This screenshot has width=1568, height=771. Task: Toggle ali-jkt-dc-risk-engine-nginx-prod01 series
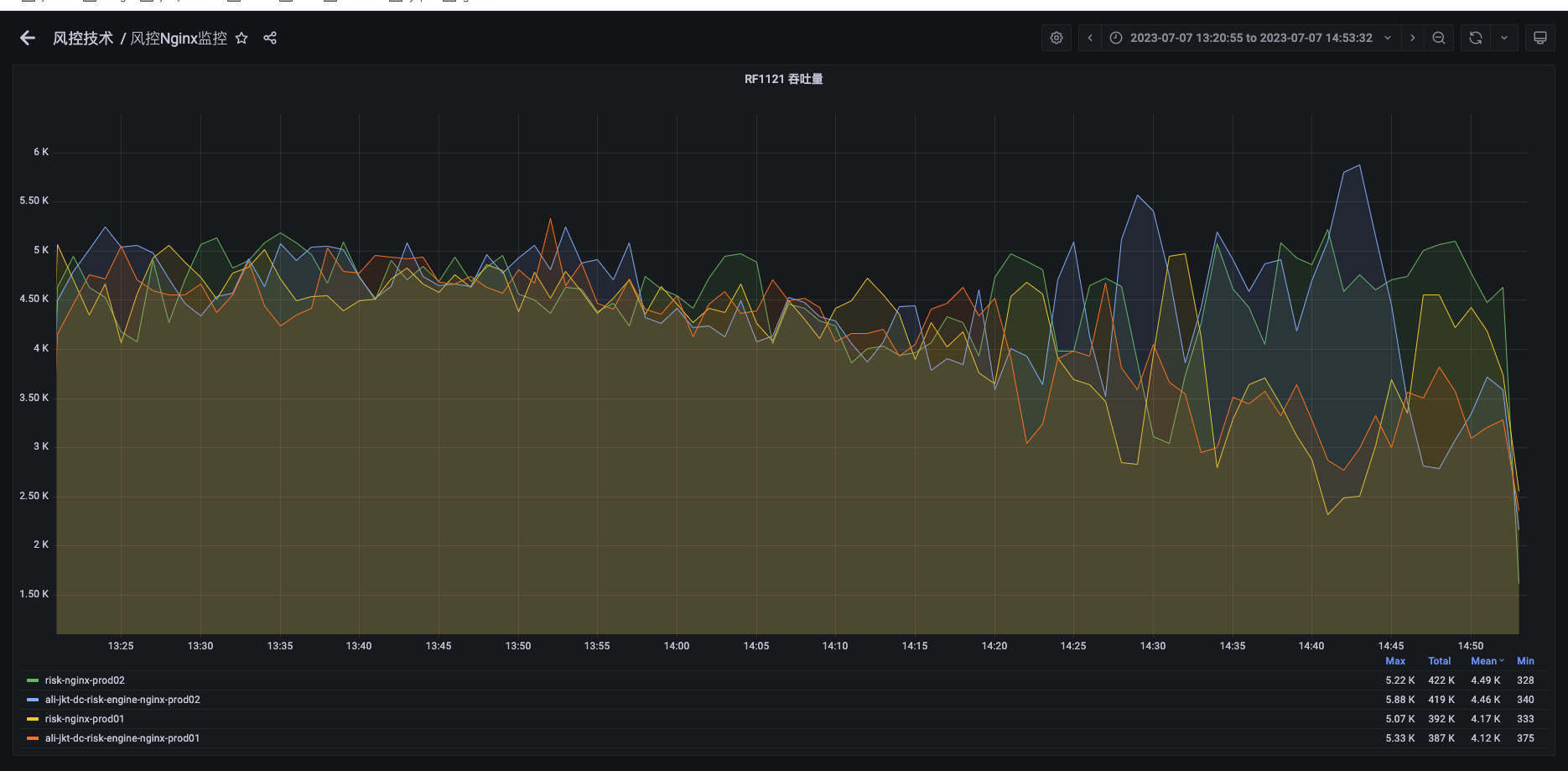click(x=122, y=738)
